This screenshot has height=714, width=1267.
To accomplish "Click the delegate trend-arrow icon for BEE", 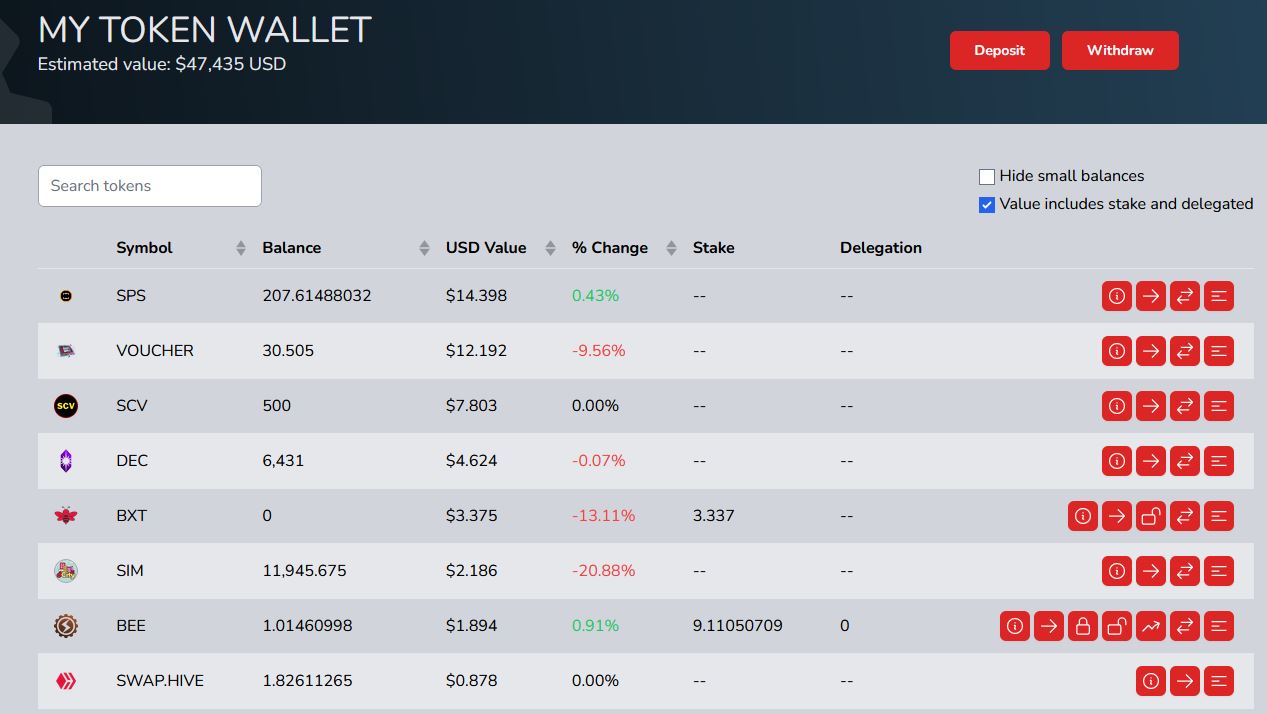I will point(1151,626).
